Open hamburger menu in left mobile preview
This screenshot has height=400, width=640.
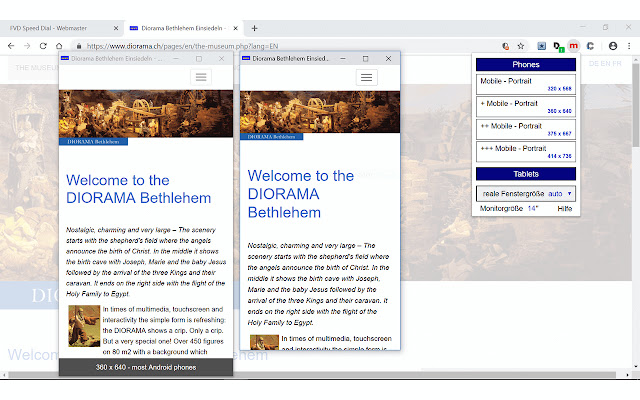click(201, 77)
